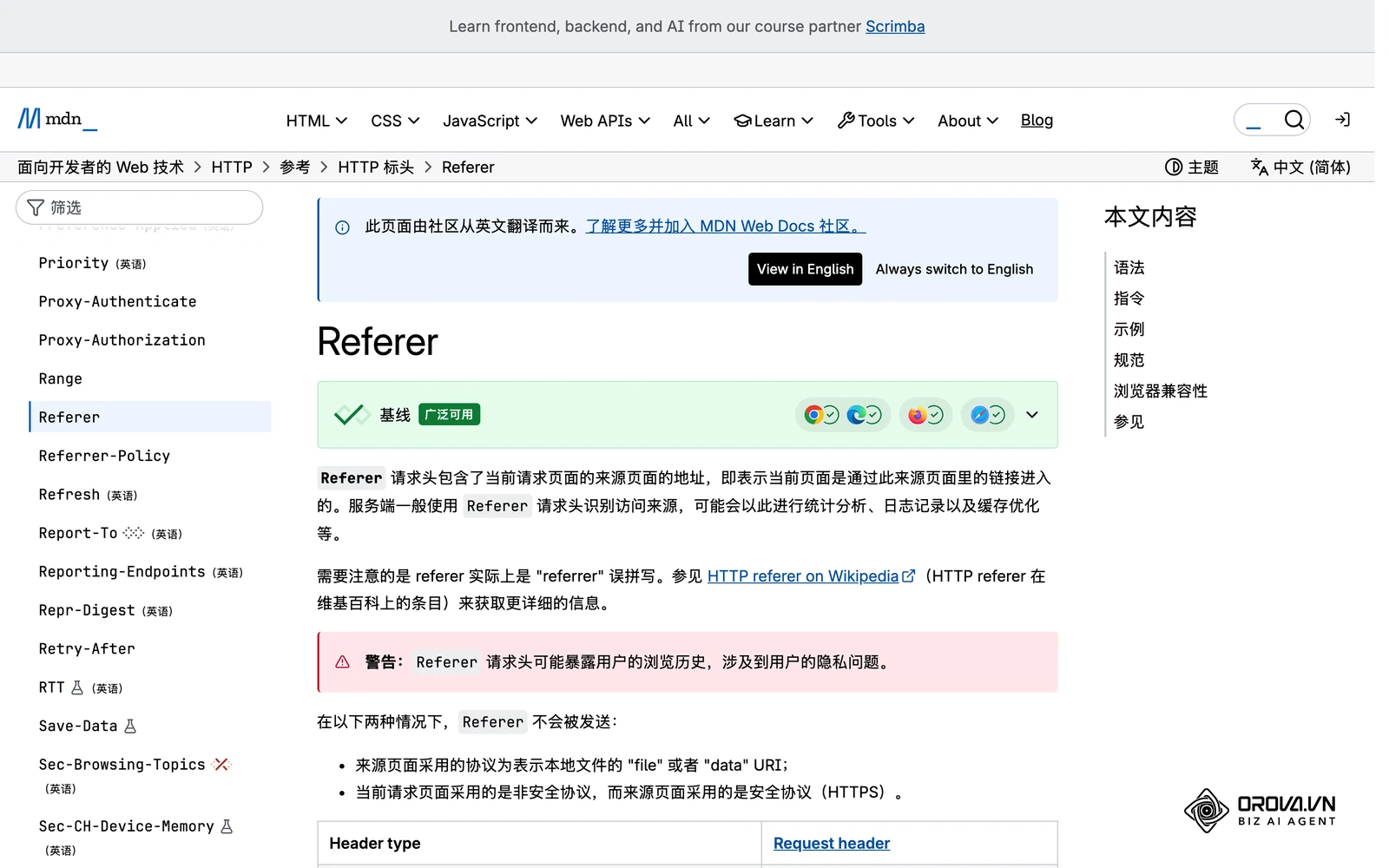Screen dimensions: 1389x868
Task: Click the warning triangle icon
Action: (x=342, y=662)
